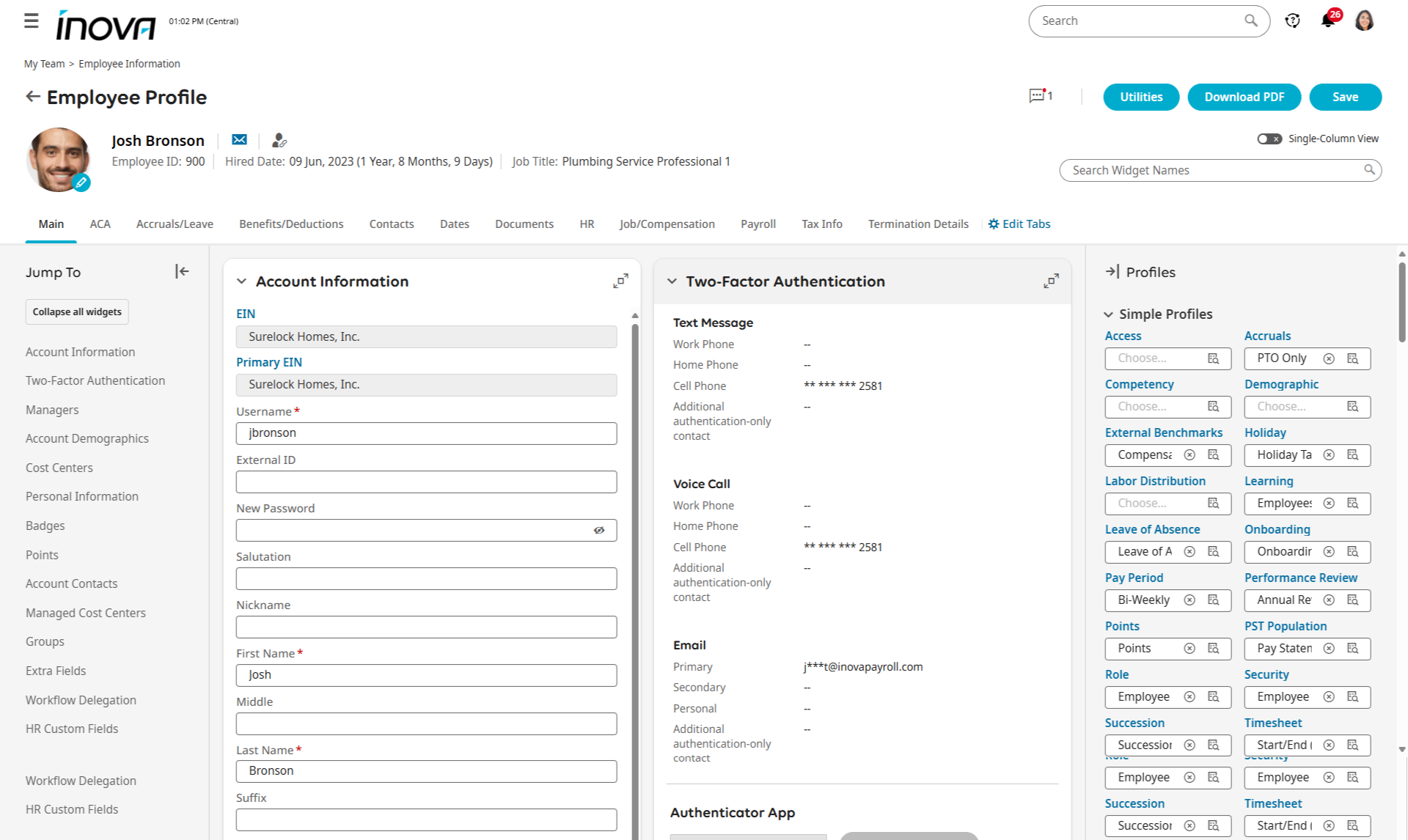Image resolution: width=1408 pixels, height=840 pixels.
Task: Open the hamburger navigation menu
Action: coord(31,21)
